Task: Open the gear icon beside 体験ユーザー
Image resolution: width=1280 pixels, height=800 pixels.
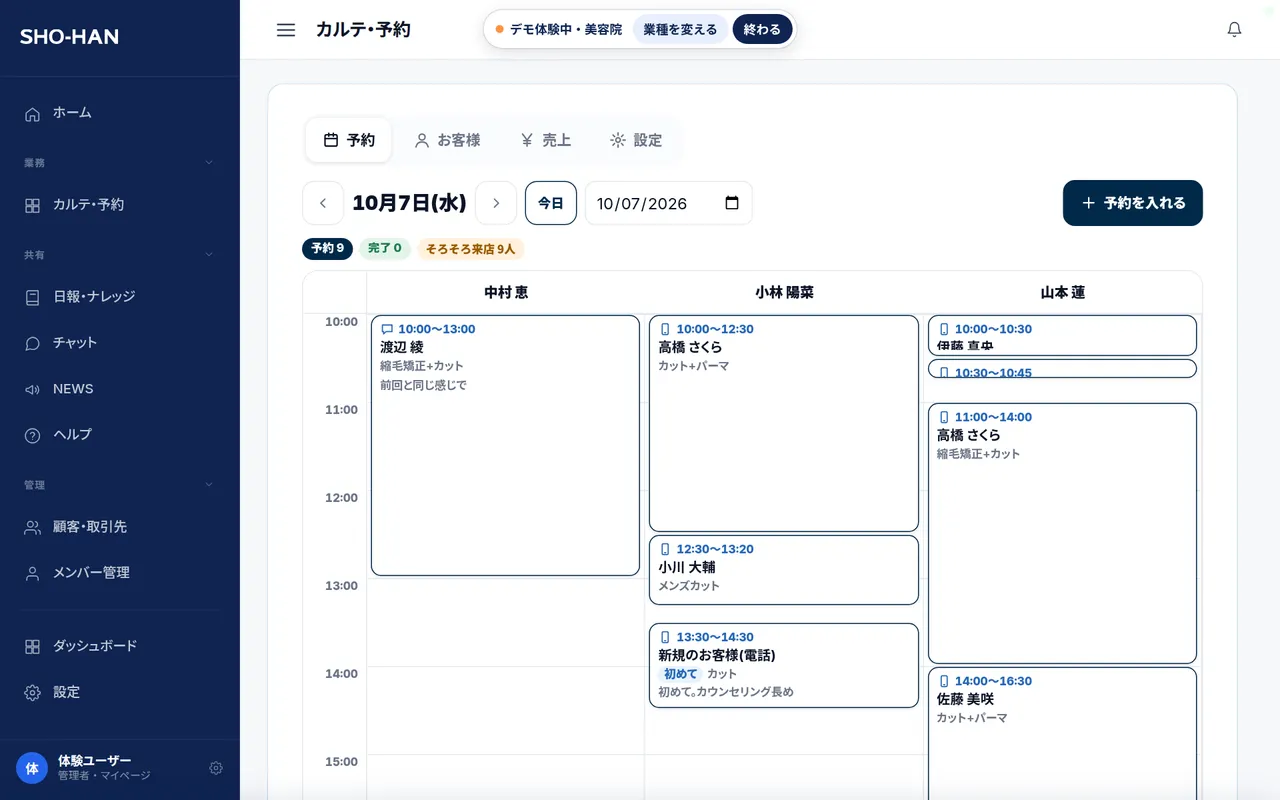Action: [216, 768]
